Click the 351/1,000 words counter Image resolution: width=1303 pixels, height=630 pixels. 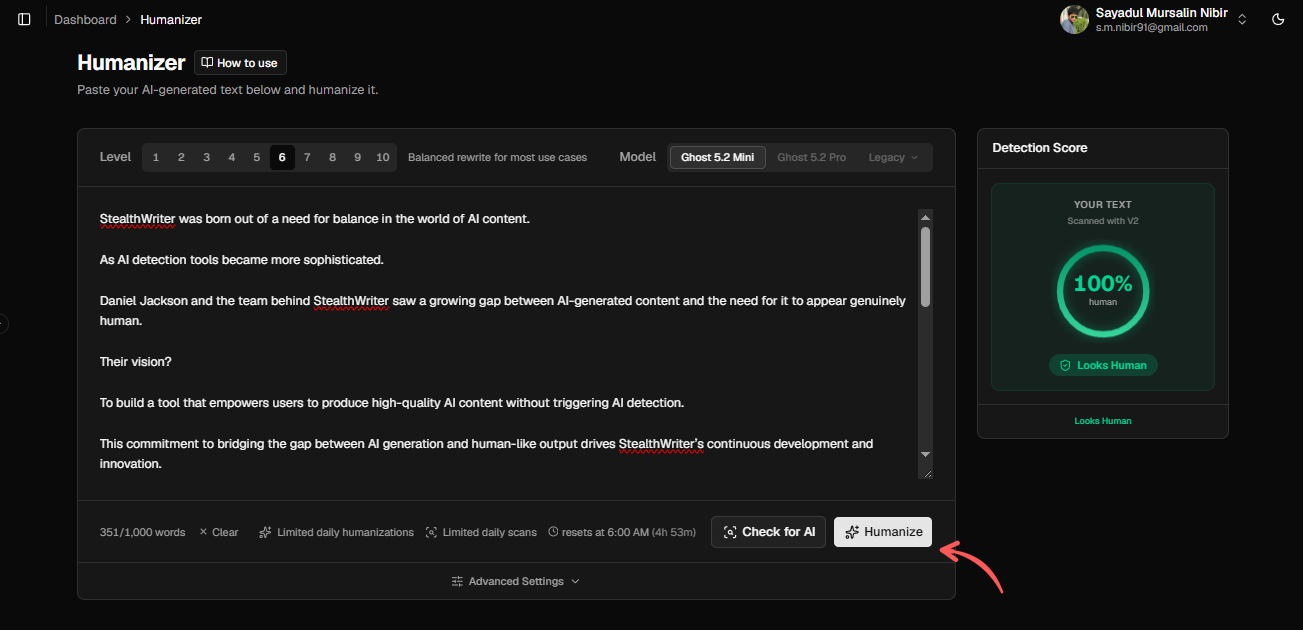142,532
